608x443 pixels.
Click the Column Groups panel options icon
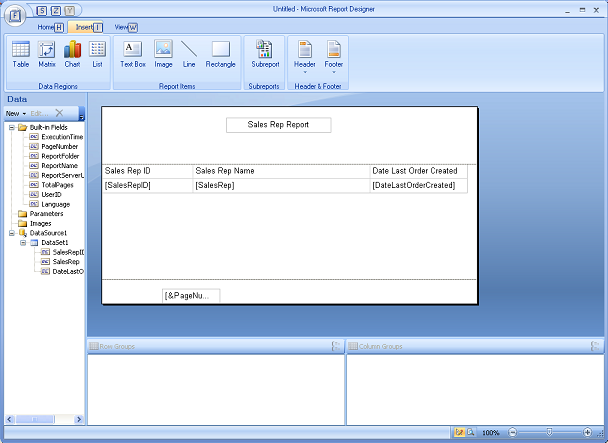[595, 346]
